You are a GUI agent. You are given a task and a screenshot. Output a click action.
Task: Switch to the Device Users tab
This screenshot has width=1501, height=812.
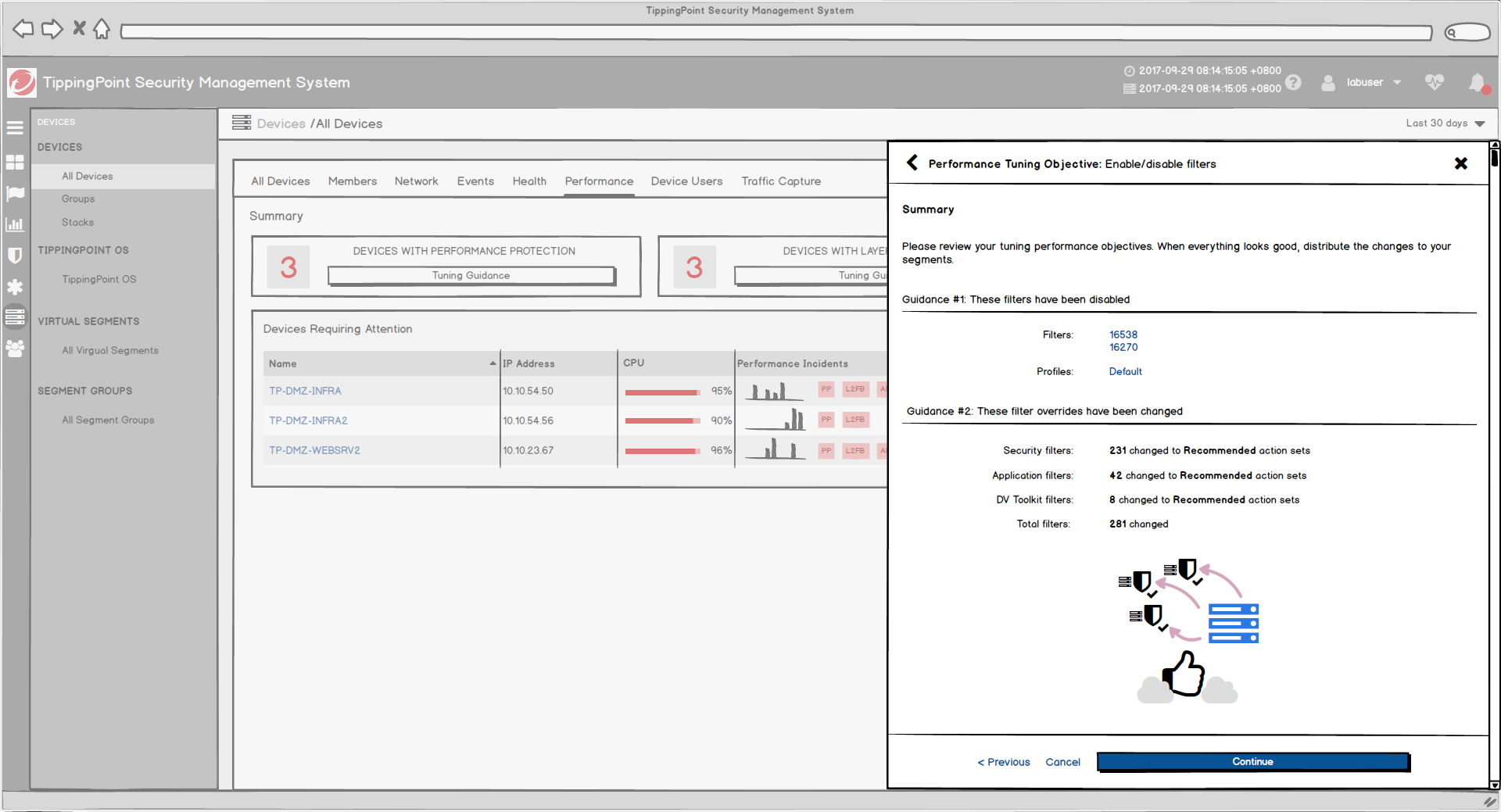(x=686, y=181)
